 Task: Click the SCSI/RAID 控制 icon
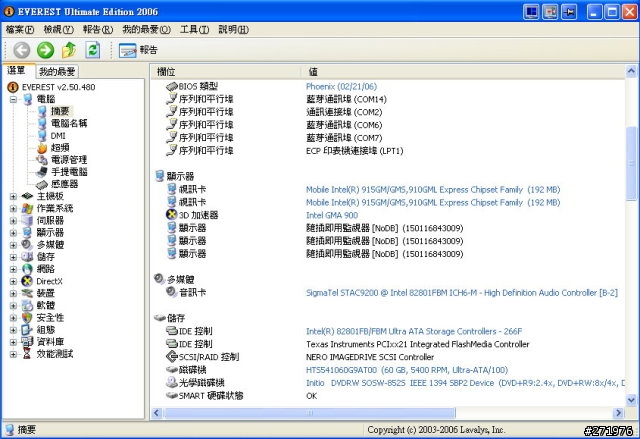pyautogui.click(x=172, y=357)
